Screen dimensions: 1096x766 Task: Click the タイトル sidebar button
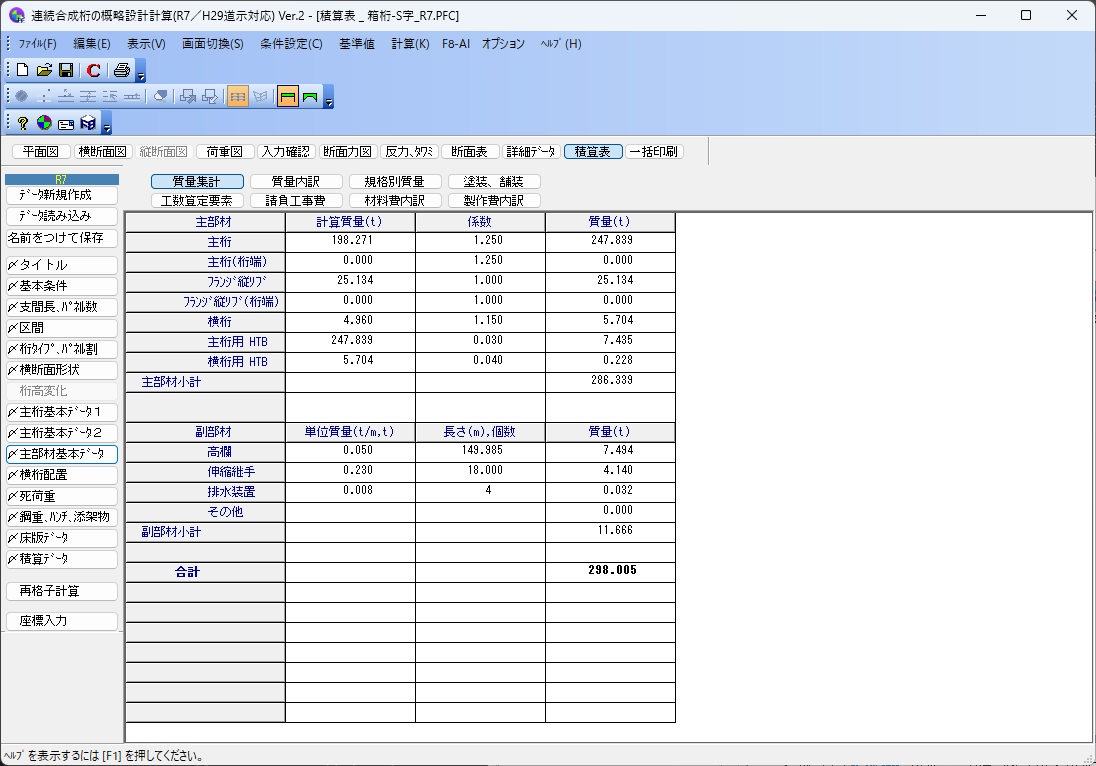pos(62,265)
